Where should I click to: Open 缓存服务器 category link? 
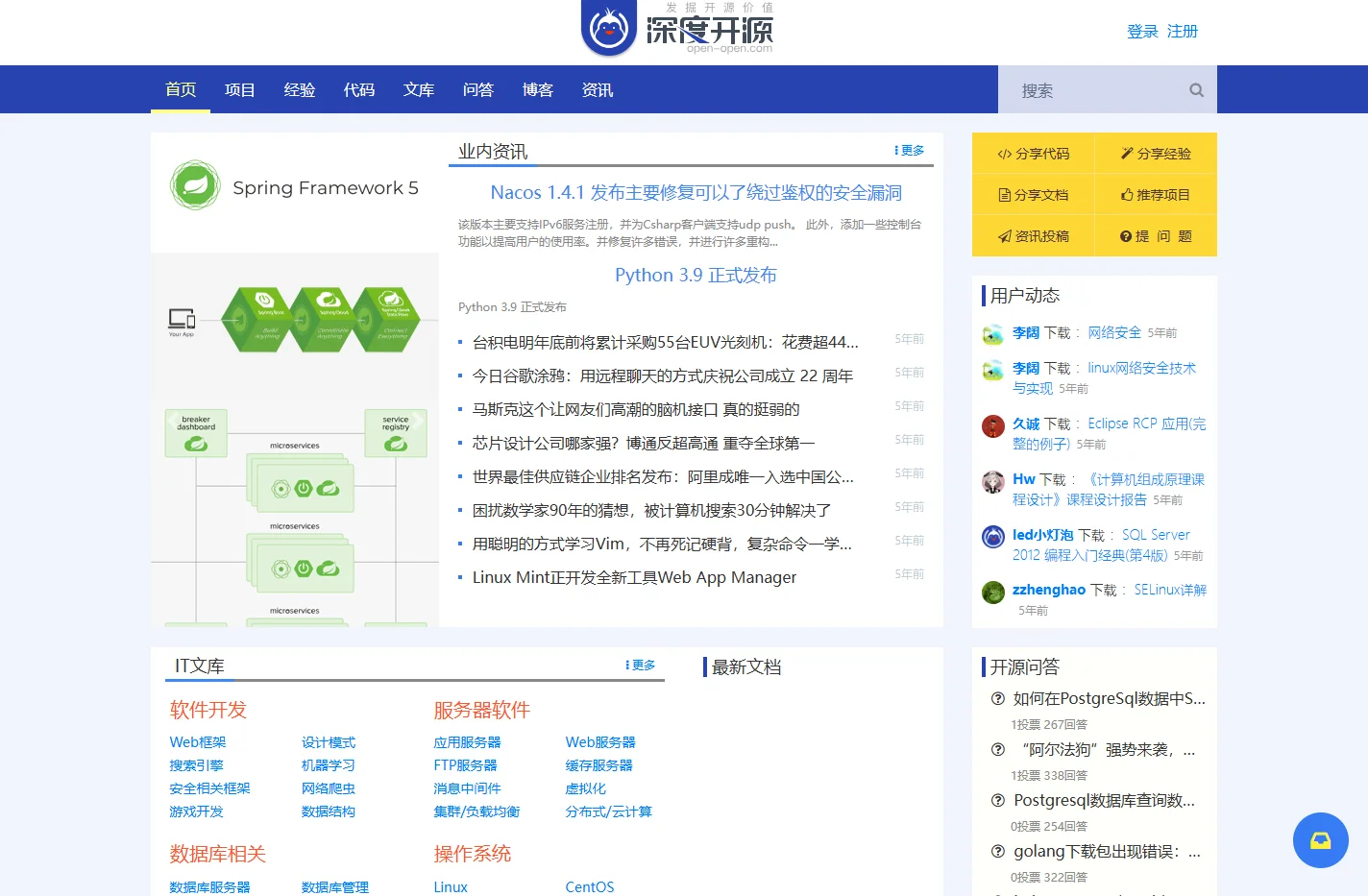599,765
